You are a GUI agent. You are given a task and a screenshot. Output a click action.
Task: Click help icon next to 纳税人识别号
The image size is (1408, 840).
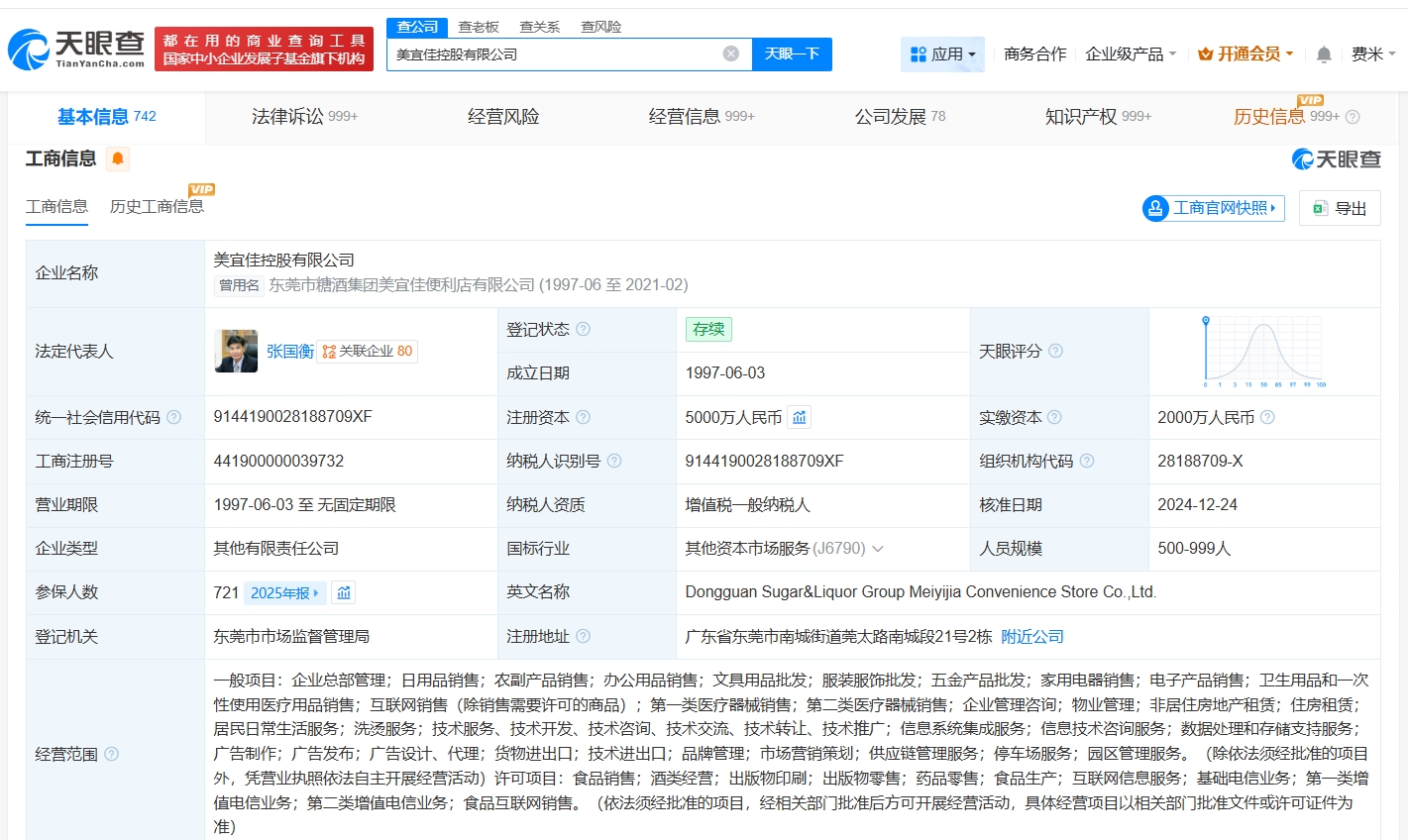[614, 461]
